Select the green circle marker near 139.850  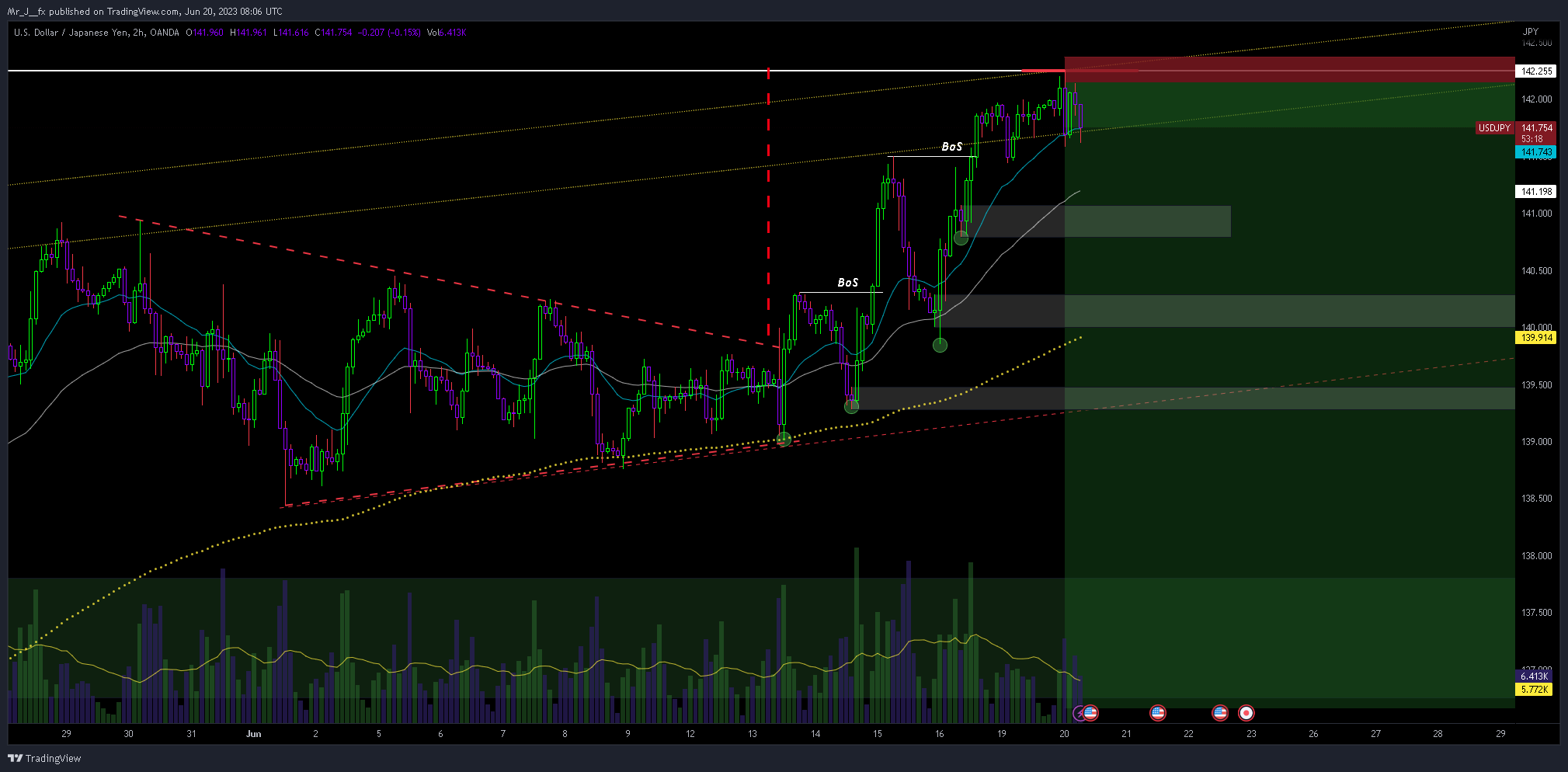(940, 345)
